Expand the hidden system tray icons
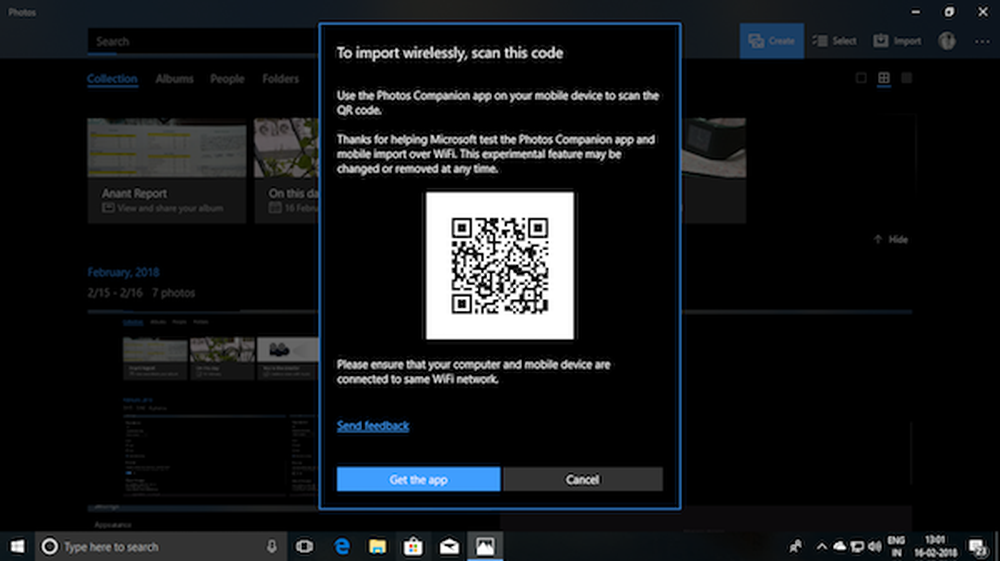 [821, 546]
